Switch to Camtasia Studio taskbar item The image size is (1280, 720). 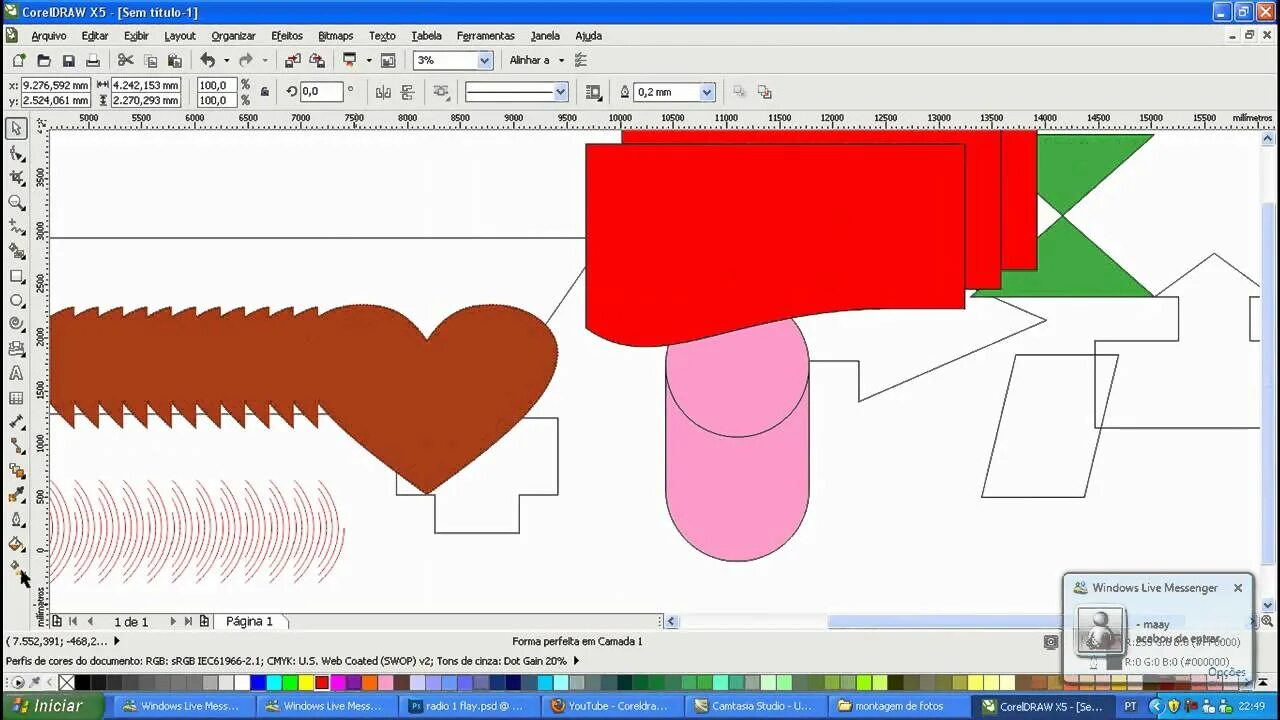[x=757, y=706]
